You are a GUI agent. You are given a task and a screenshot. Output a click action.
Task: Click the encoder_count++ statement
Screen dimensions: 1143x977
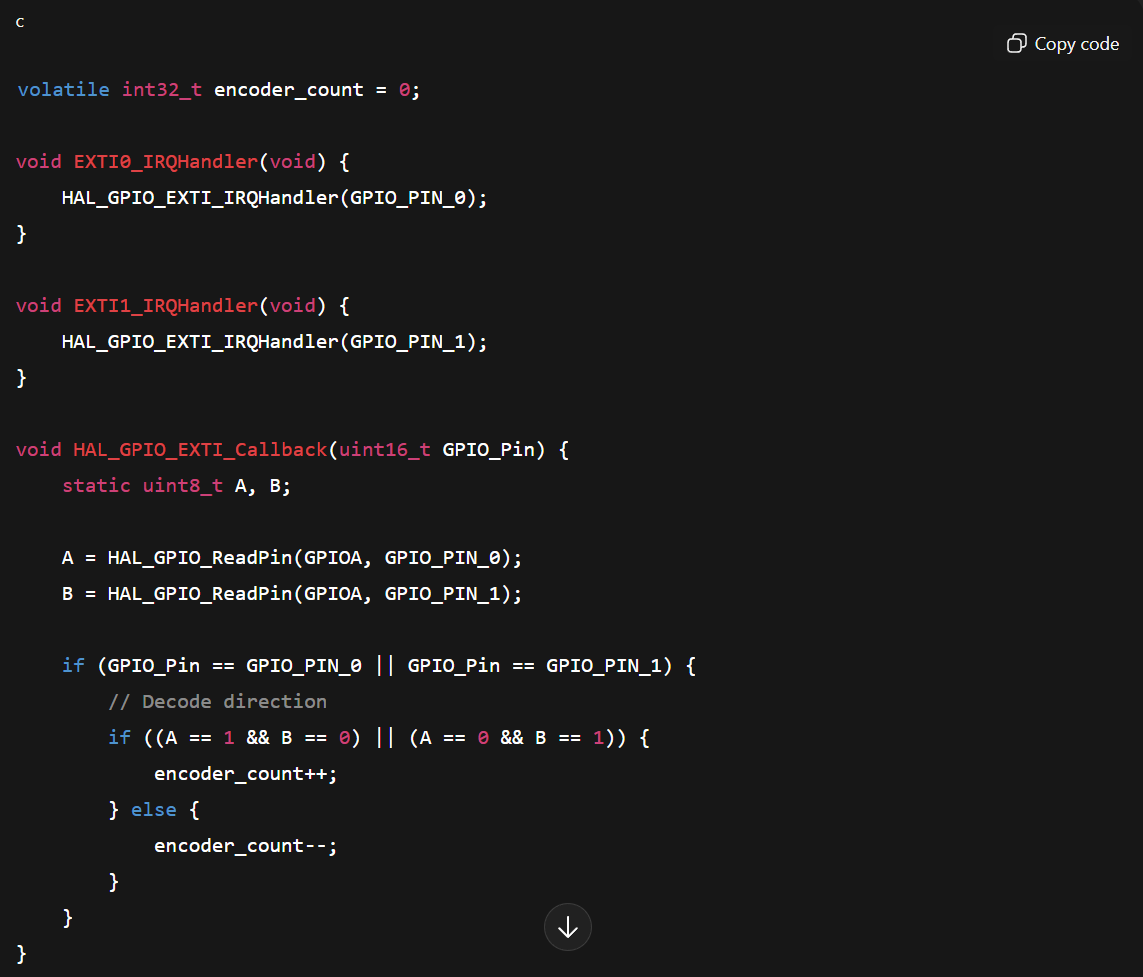pyautogui.click(x=245, y=774)
